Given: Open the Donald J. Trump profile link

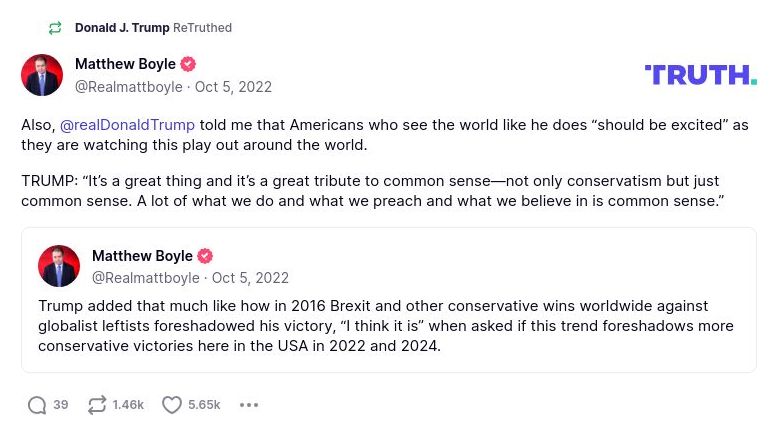Looking at the screenshot, I should 122,28.
